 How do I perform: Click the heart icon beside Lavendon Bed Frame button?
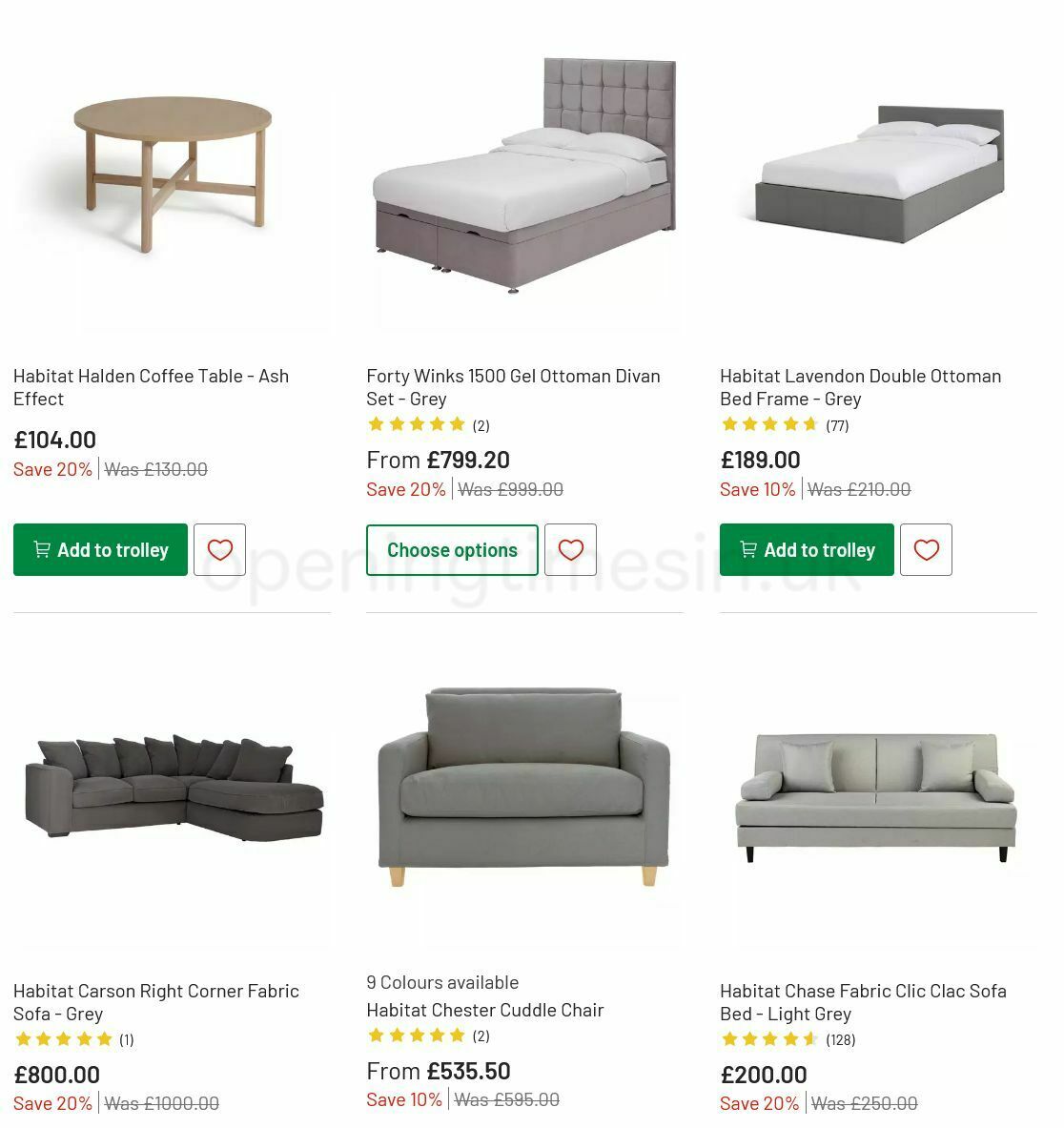click(926, 549)
